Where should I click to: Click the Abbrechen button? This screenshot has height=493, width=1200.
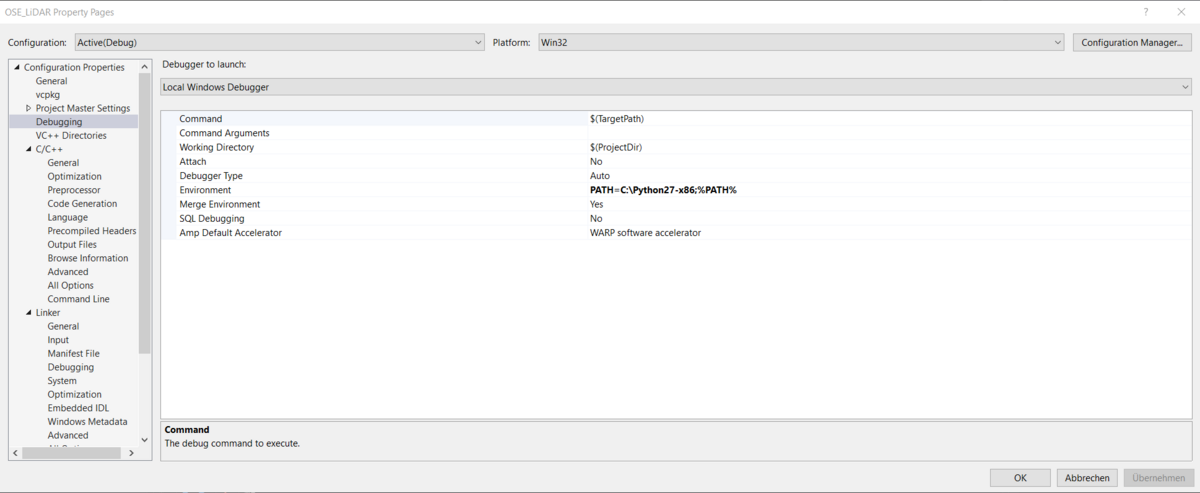[x=1086, y=478]
